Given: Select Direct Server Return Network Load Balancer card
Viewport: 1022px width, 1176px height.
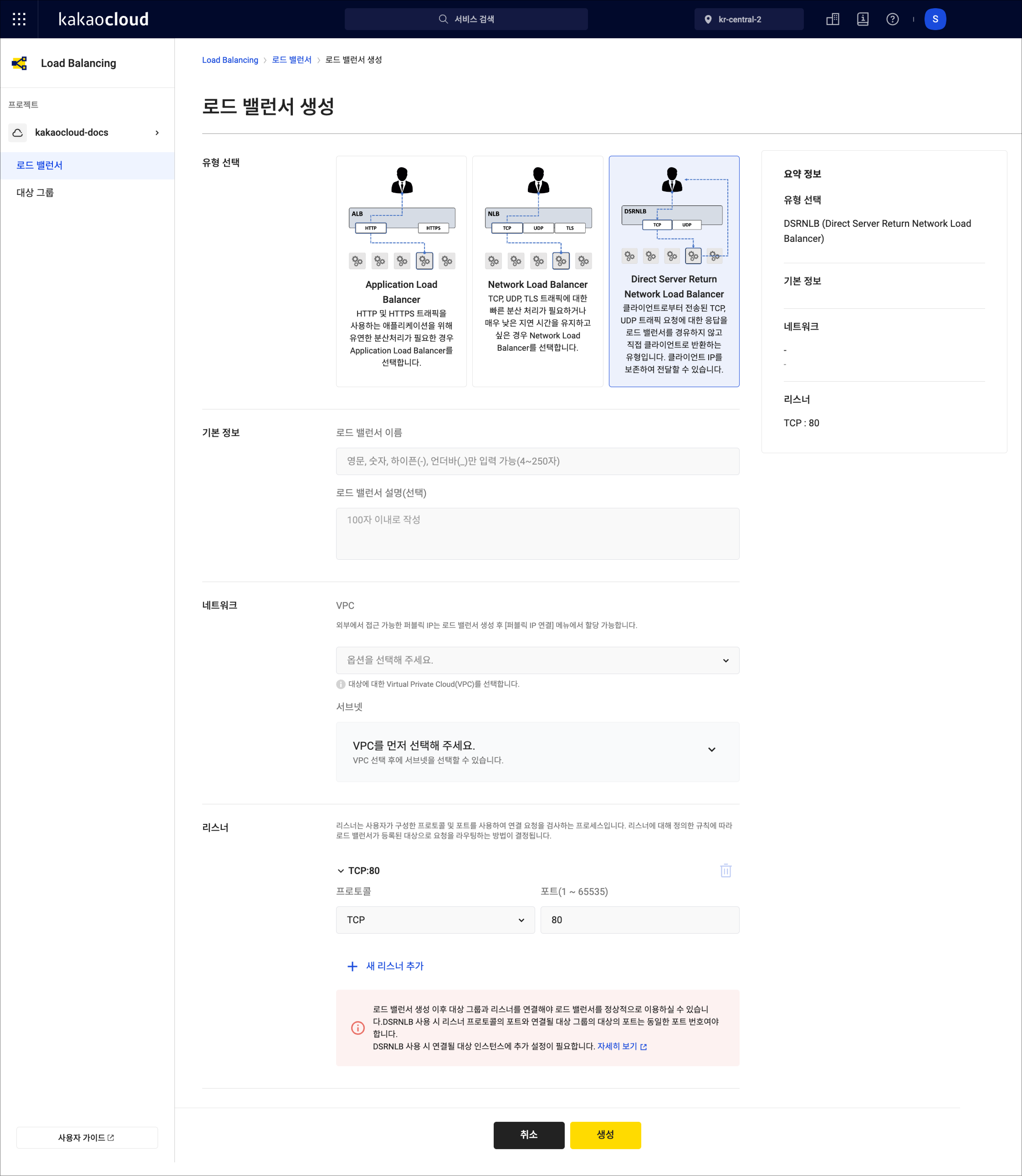Looking at the screenshot, I should 674,271.
